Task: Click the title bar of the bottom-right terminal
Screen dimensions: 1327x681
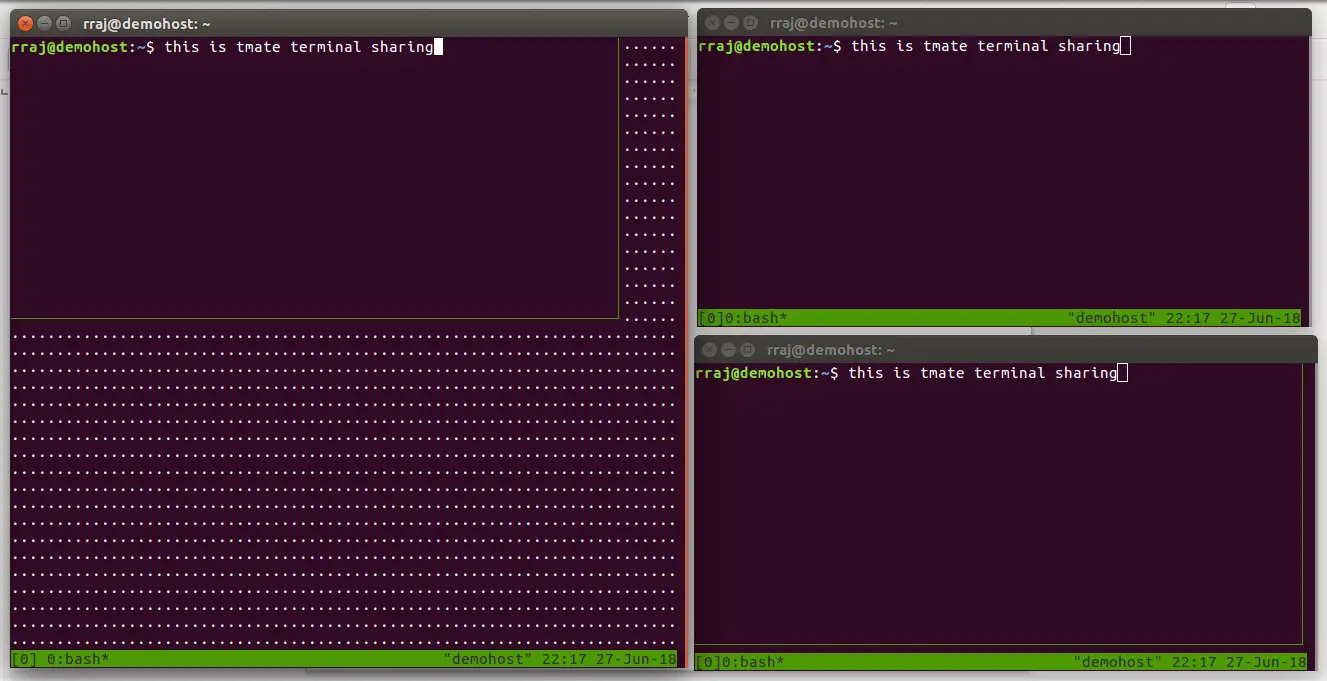Action: click(x=830, y=349)
